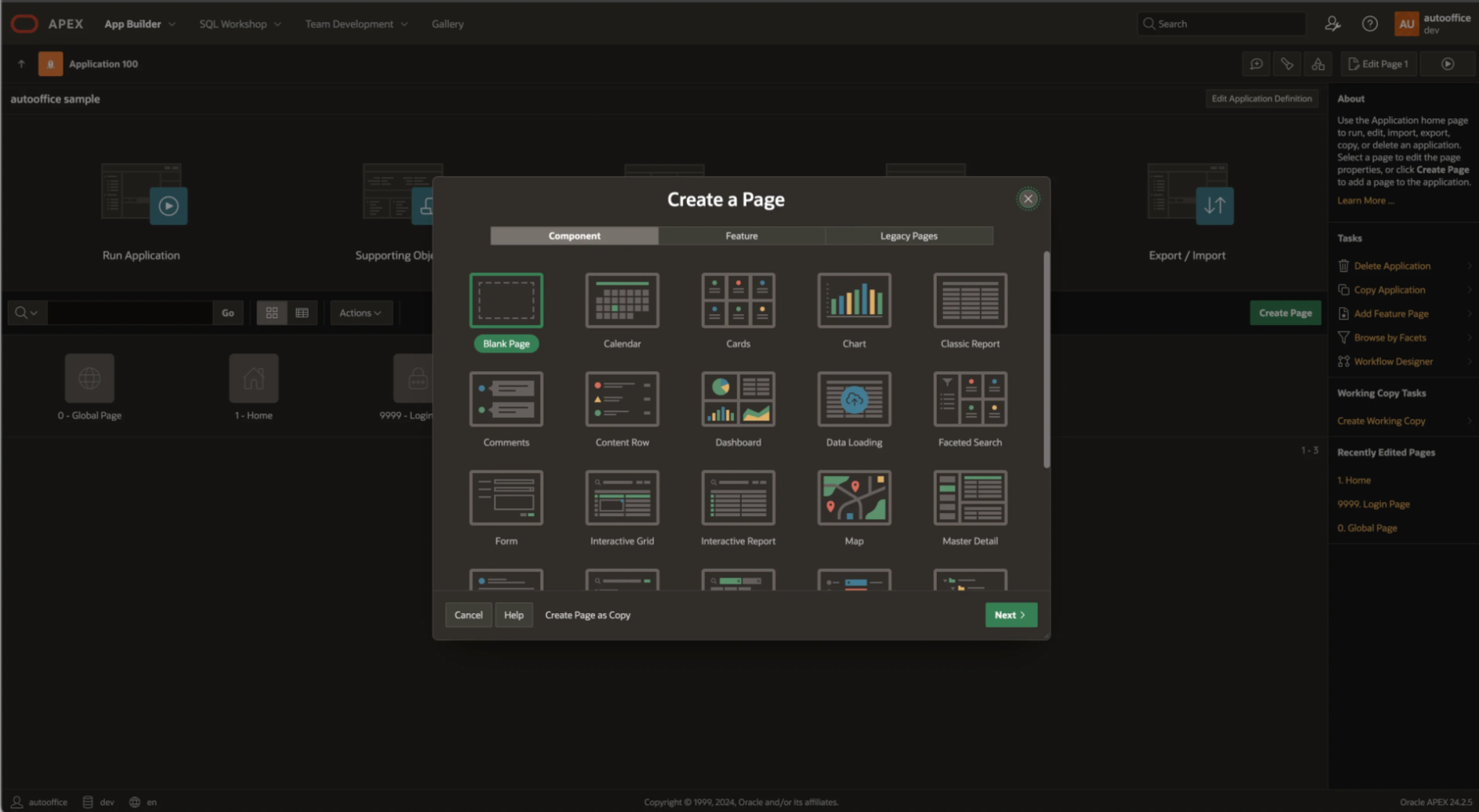Screen dimensions: 1479x812
Task: Click Create Page as Copy
Action: 588,615
